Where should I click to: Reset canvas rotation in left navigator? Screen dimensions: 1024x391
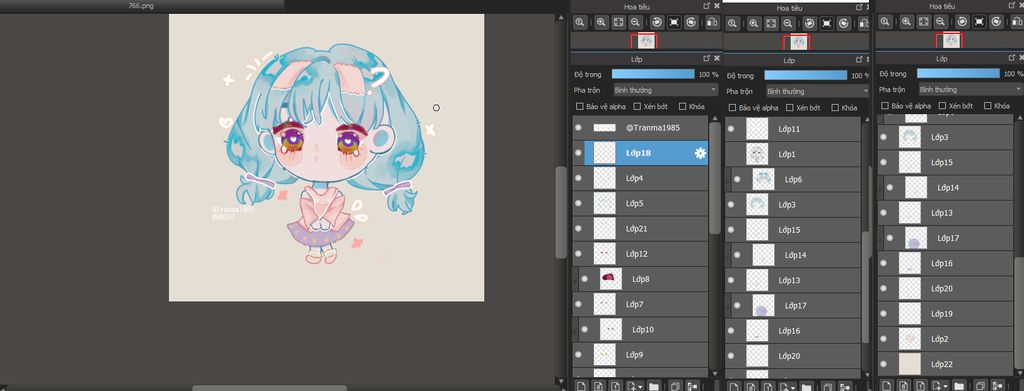[x=674, y=22]
